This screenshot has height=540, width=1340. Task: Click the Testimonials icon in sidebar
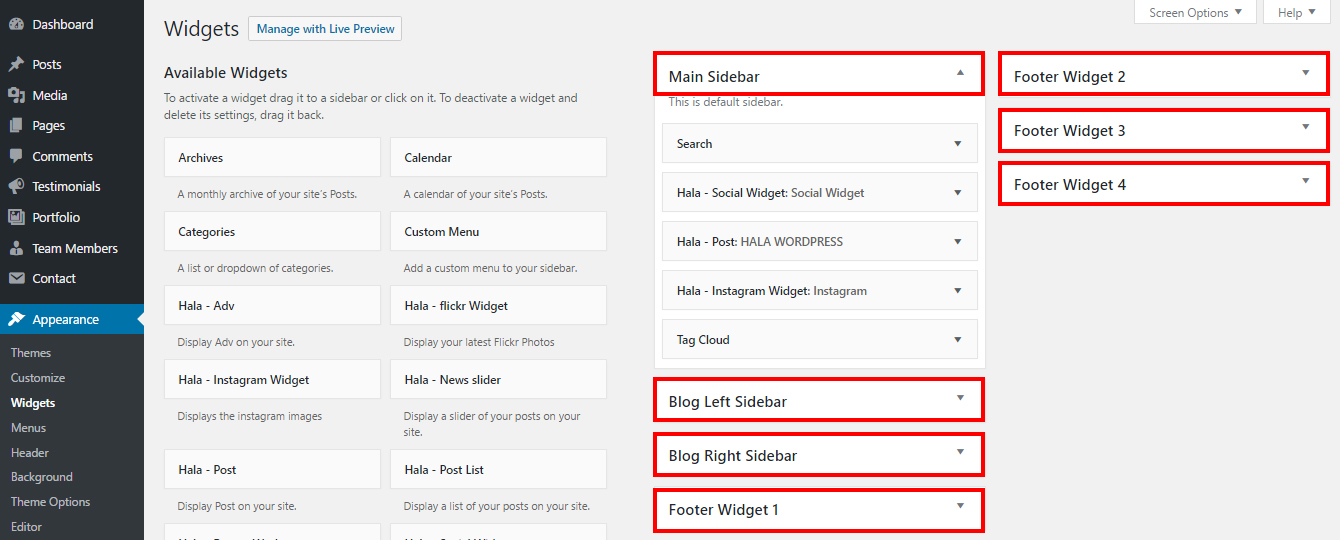[16, 187]
